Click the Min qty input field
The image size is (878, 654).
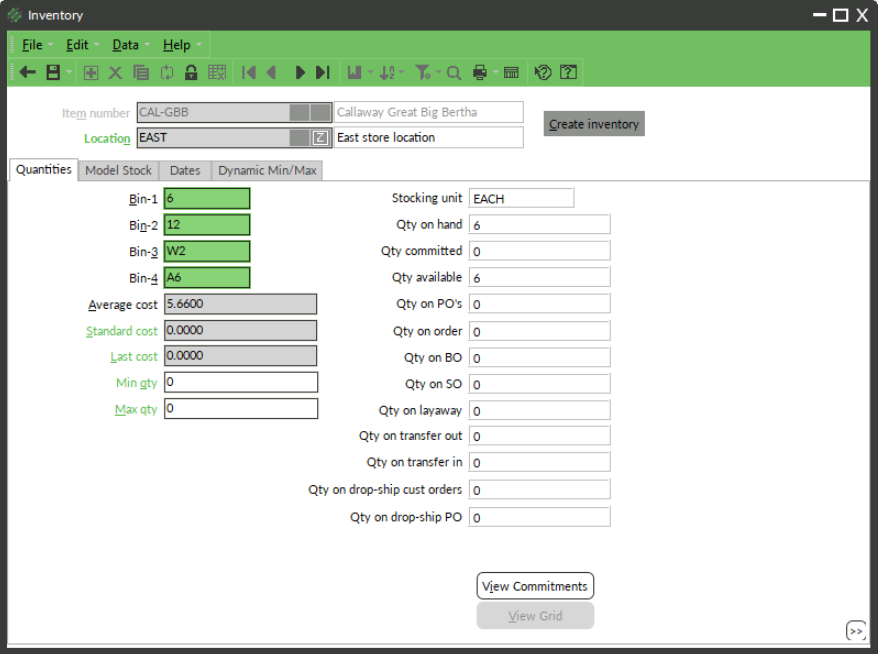coord(241,382)
